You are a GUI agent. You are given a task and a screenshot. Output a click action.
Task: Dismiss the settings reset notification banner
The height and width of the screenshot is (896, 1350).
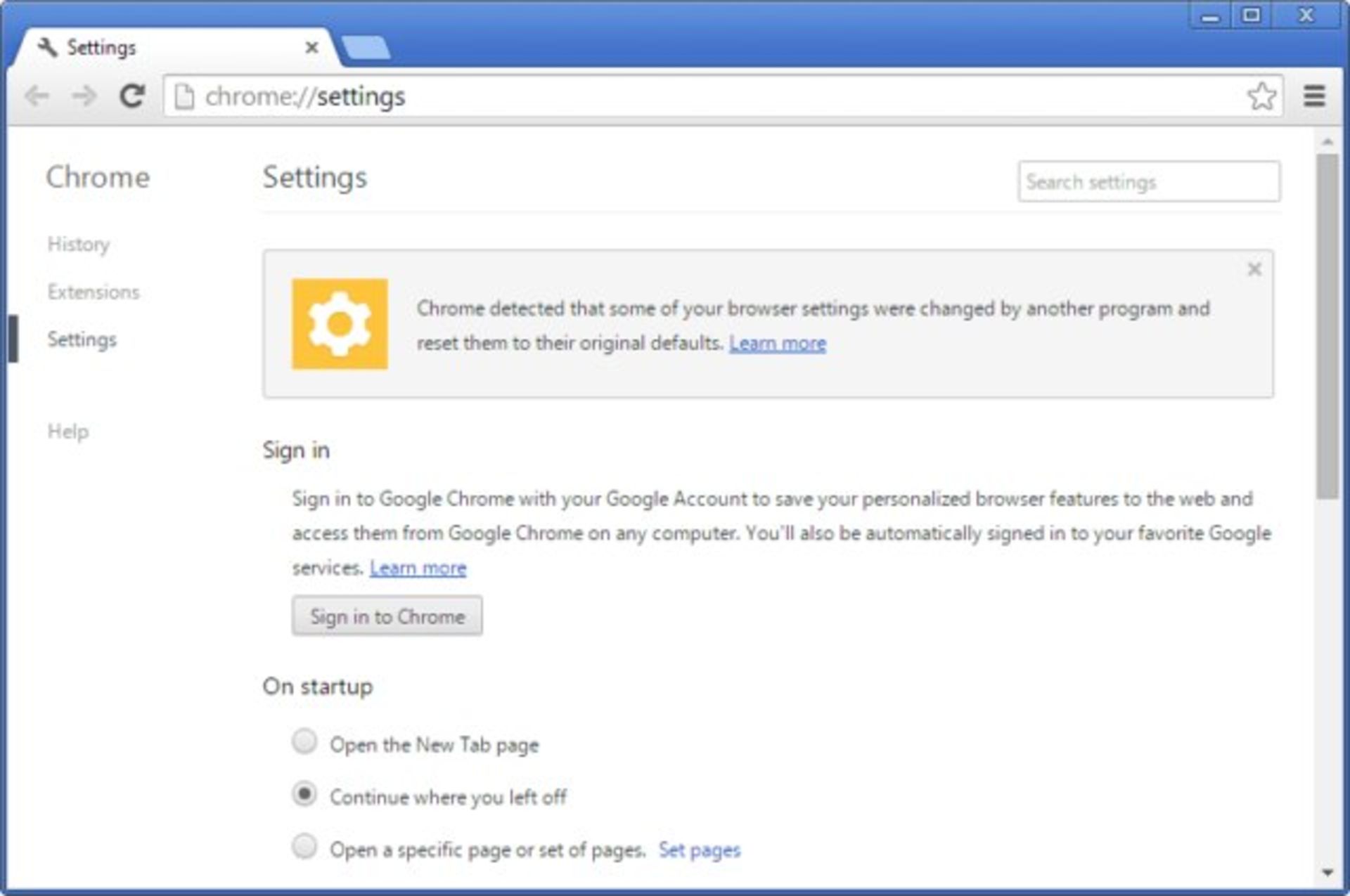1254,269
